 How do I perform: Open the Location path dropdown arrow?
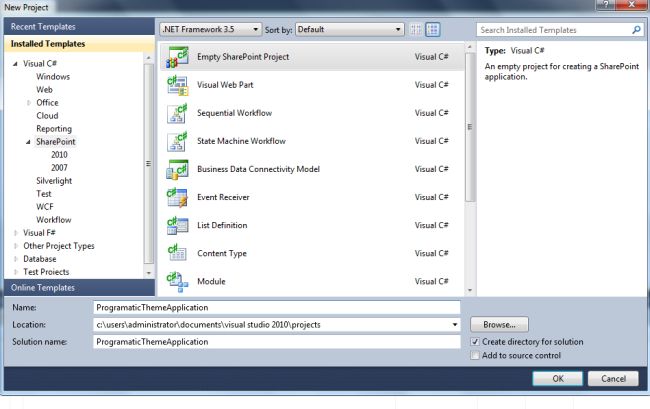[x=455, y=325]
